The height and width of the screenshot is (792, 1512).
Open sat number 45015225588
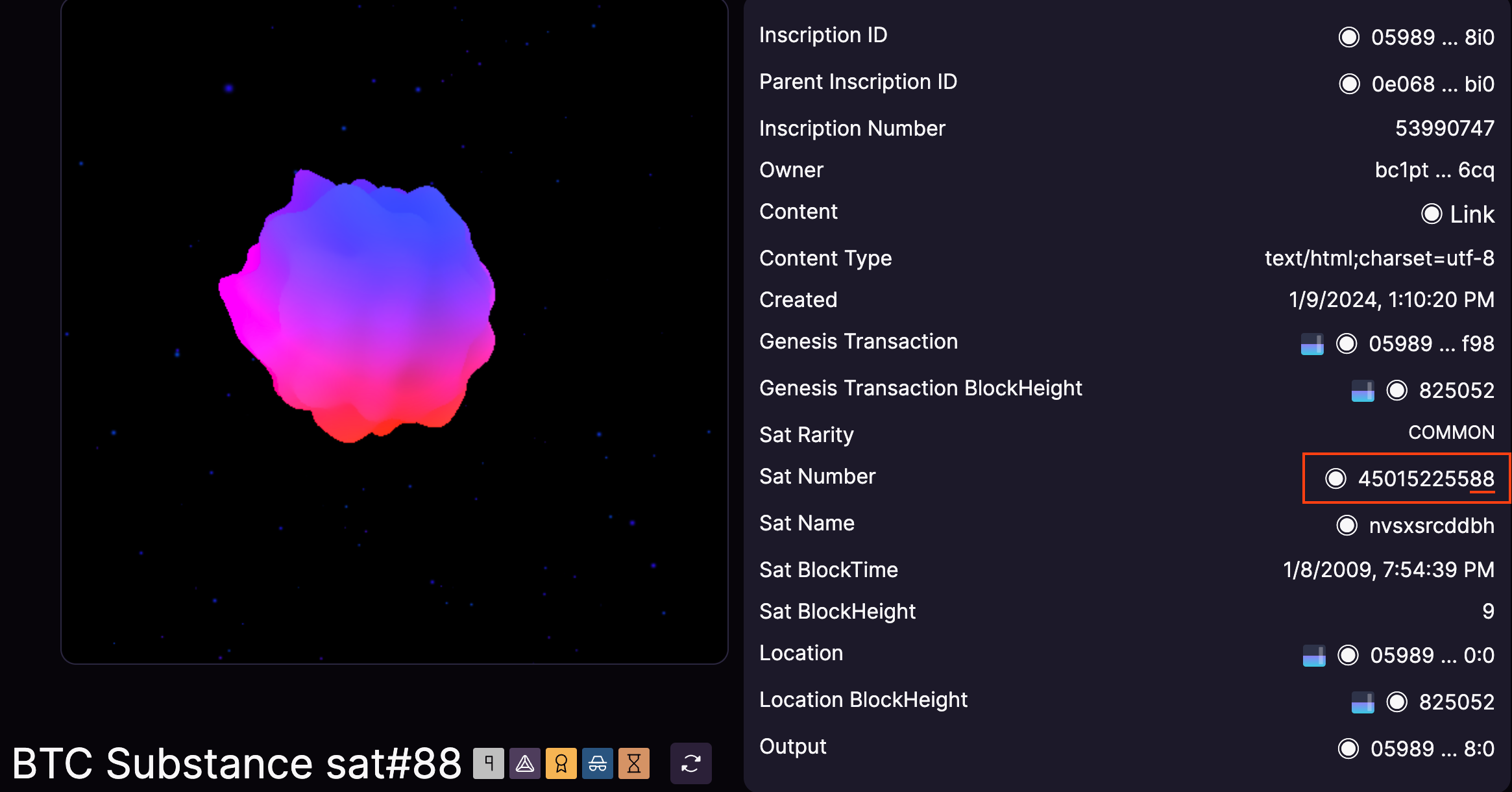1426,479
